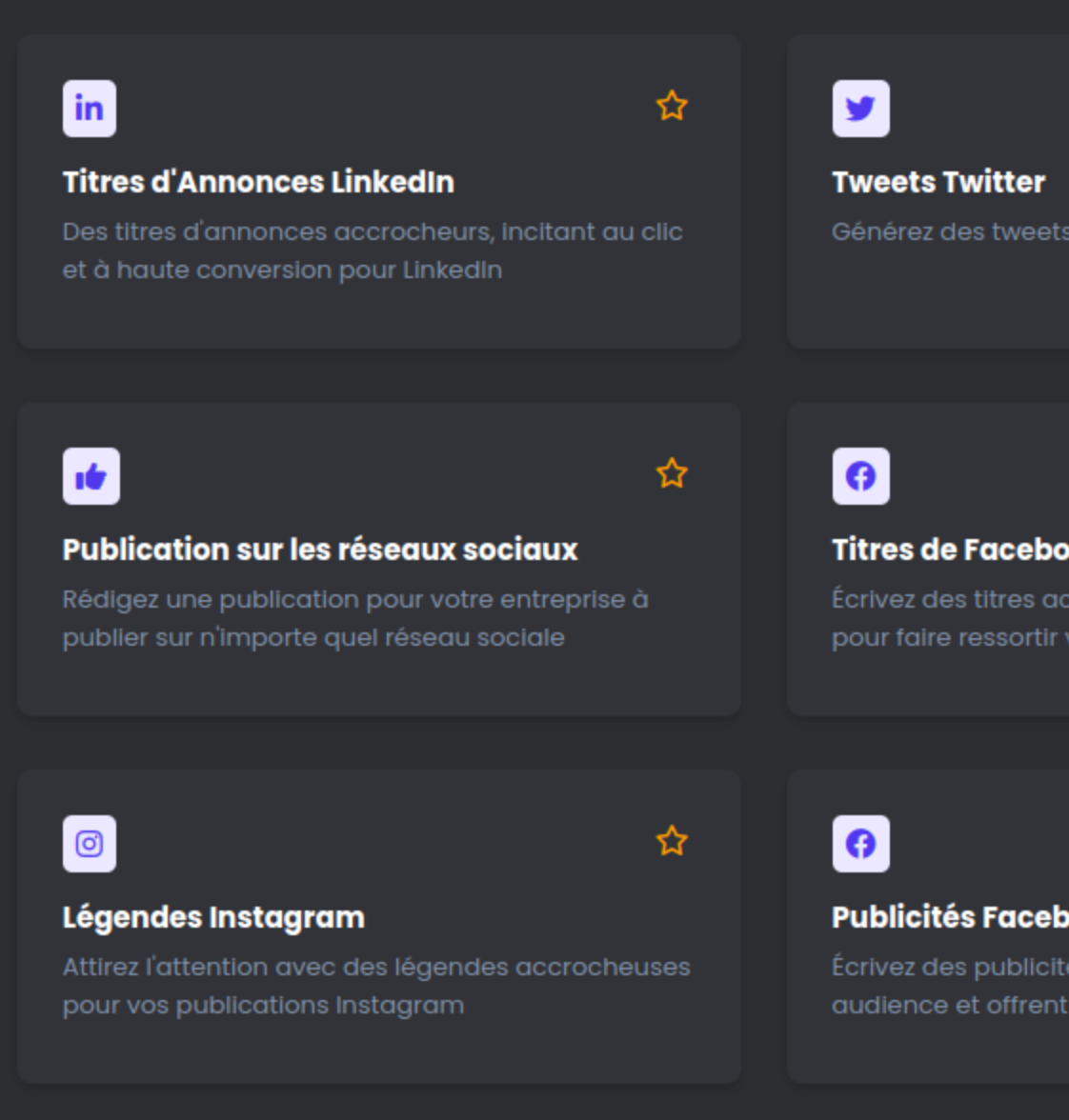Click the Instagram camera icon
This screenshot has width=1069, height=1120.
[90, 844]
